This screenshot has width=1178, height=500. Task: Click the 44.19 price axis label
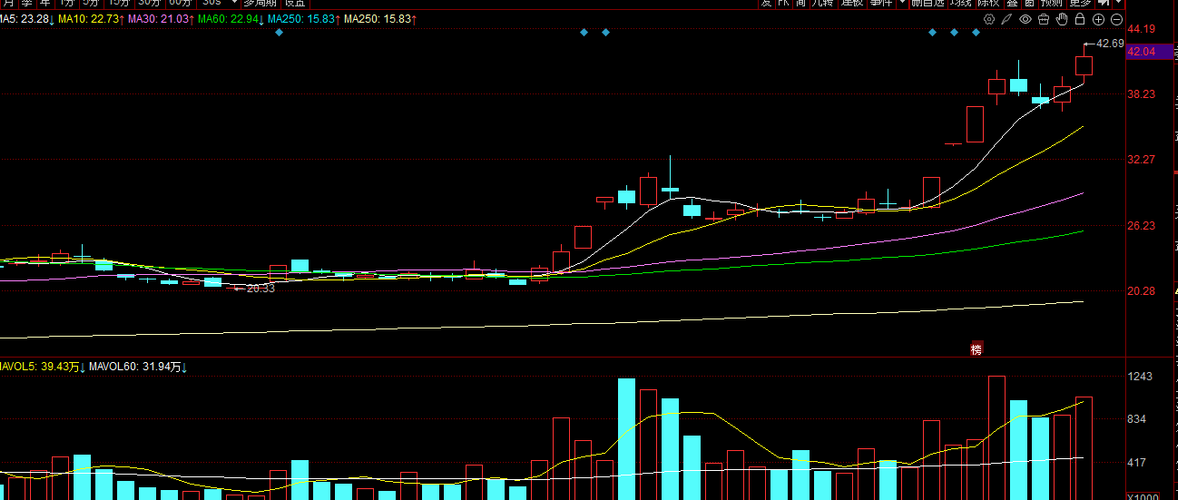[1140, 29]
